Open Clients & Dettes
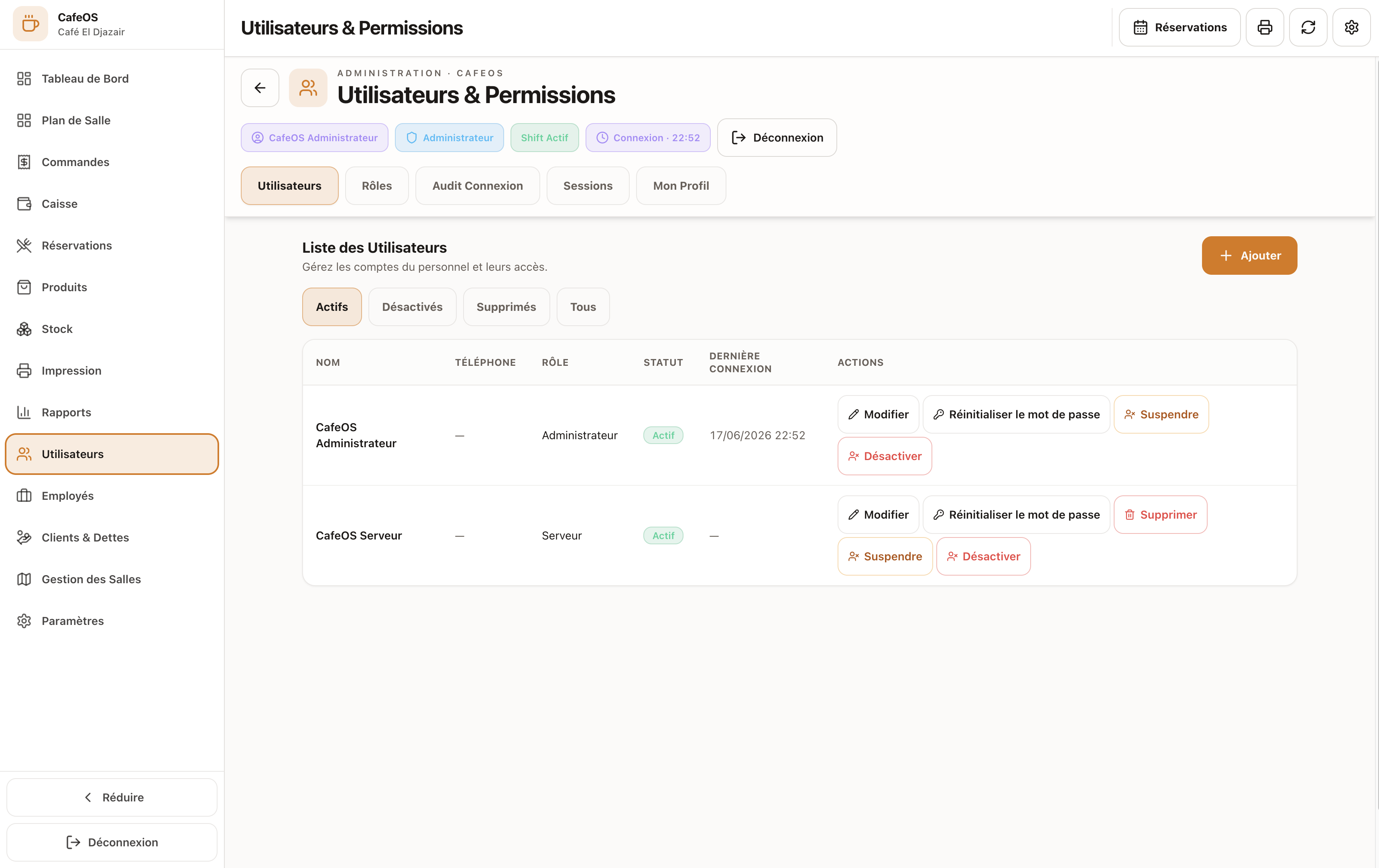 (x=112, y=538)
